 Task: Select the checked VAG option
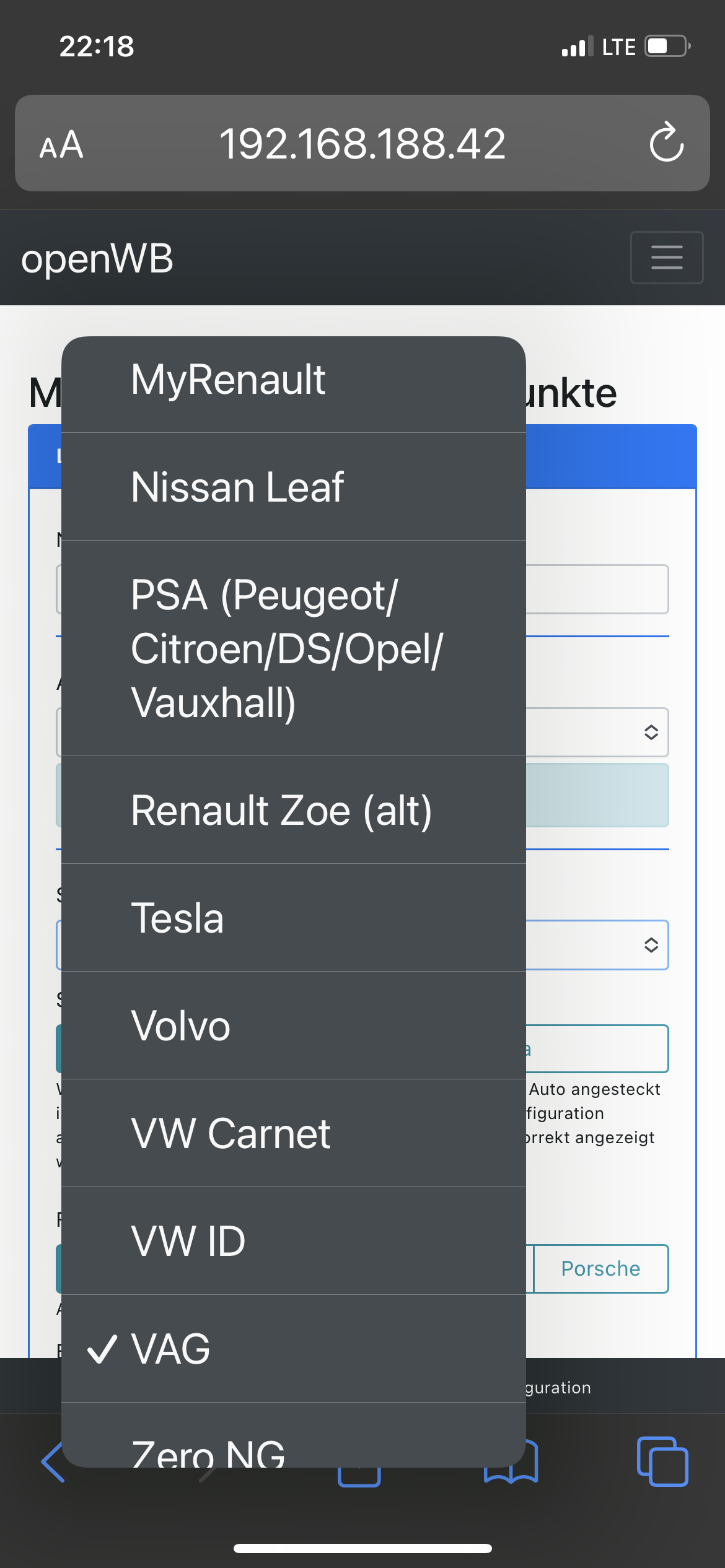(294, 1349)
